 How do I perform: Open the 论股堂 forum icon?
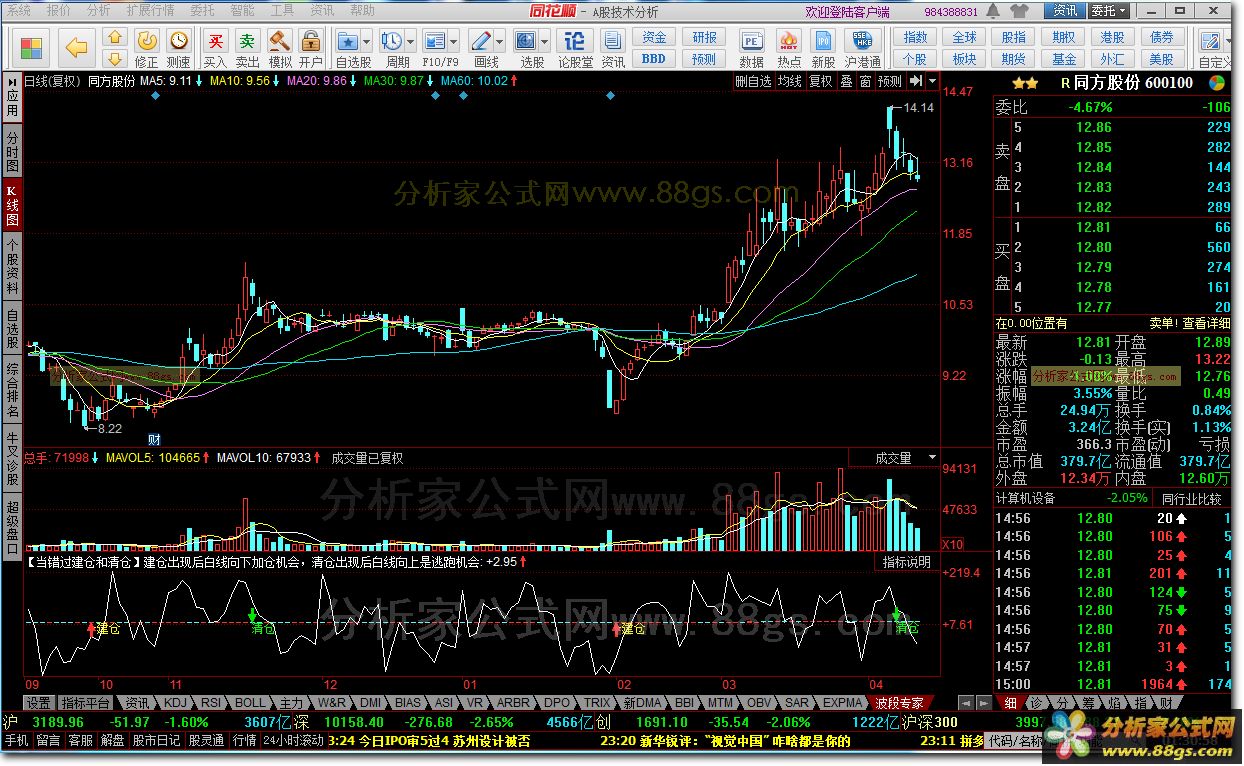pyautogui.click(x=575, y=41)
